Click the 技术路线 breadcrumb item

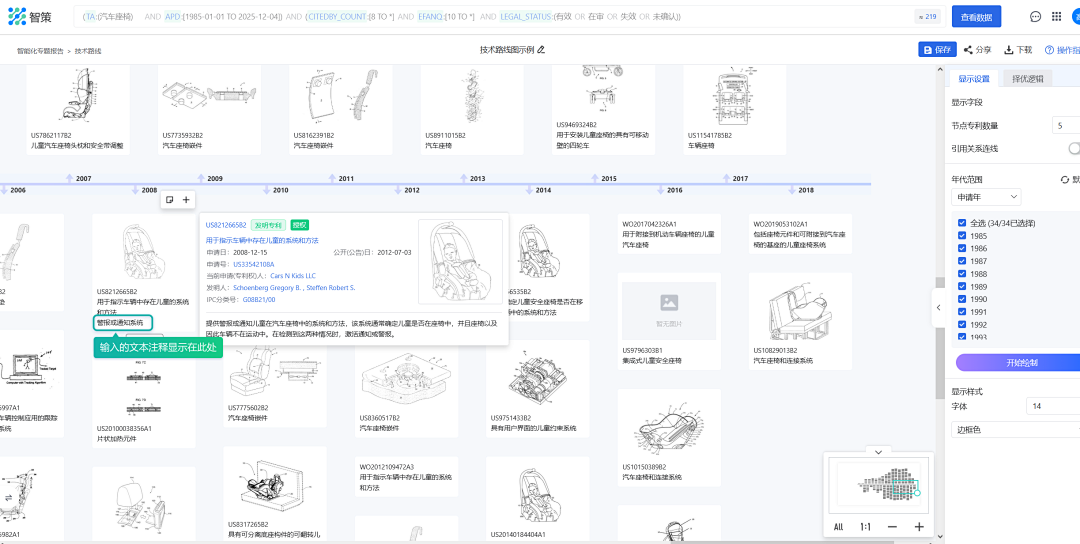88,51
